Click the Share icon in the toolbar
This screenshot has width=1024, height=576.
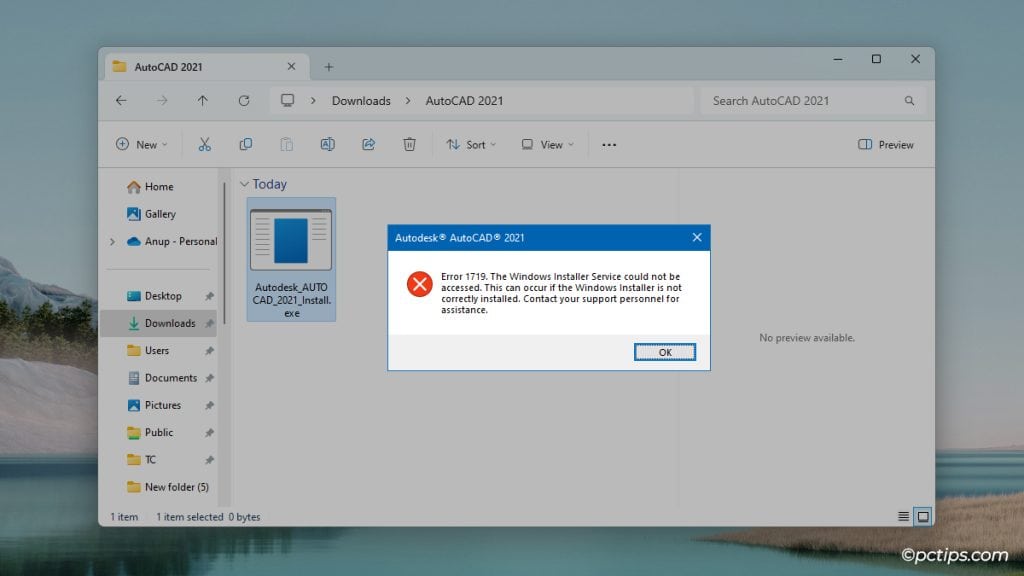(x=368, y=144)
